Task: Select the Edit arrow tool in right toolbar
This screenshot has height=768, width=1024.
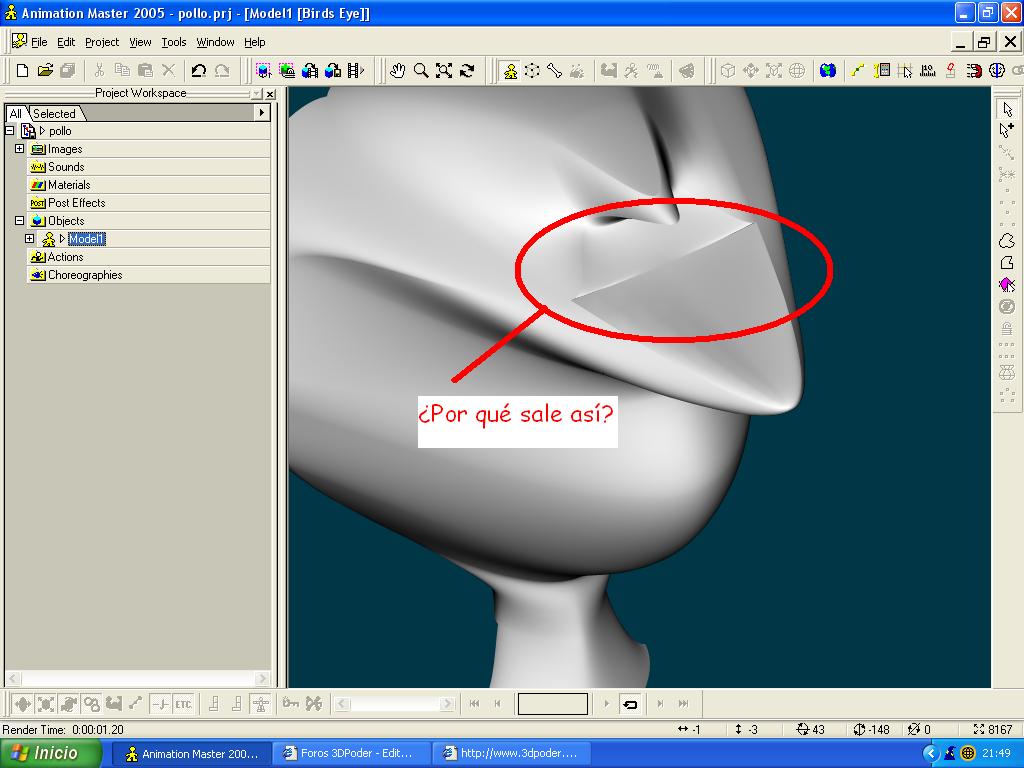Action: (1007, 109)
